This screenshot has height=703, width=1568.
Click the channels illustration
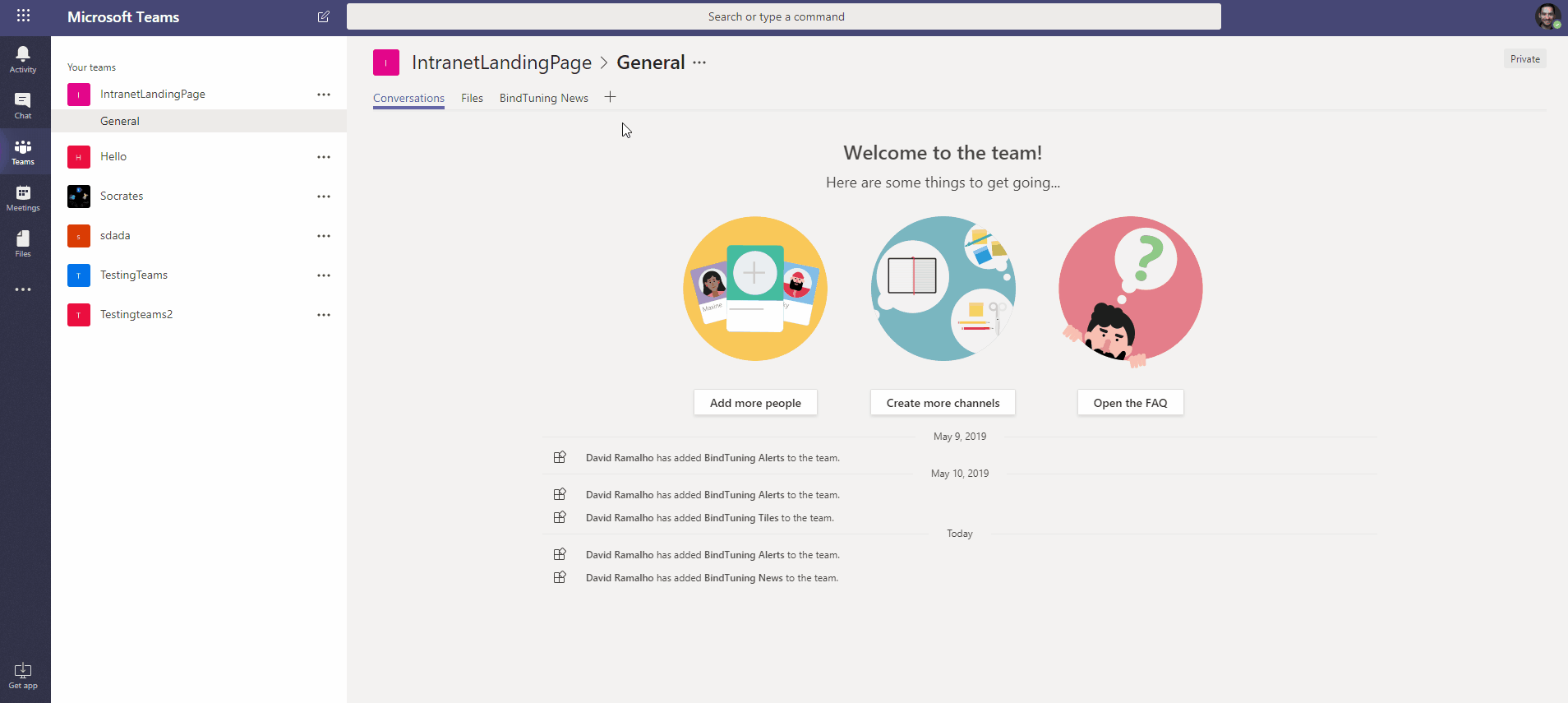click(x=943, y=289)
